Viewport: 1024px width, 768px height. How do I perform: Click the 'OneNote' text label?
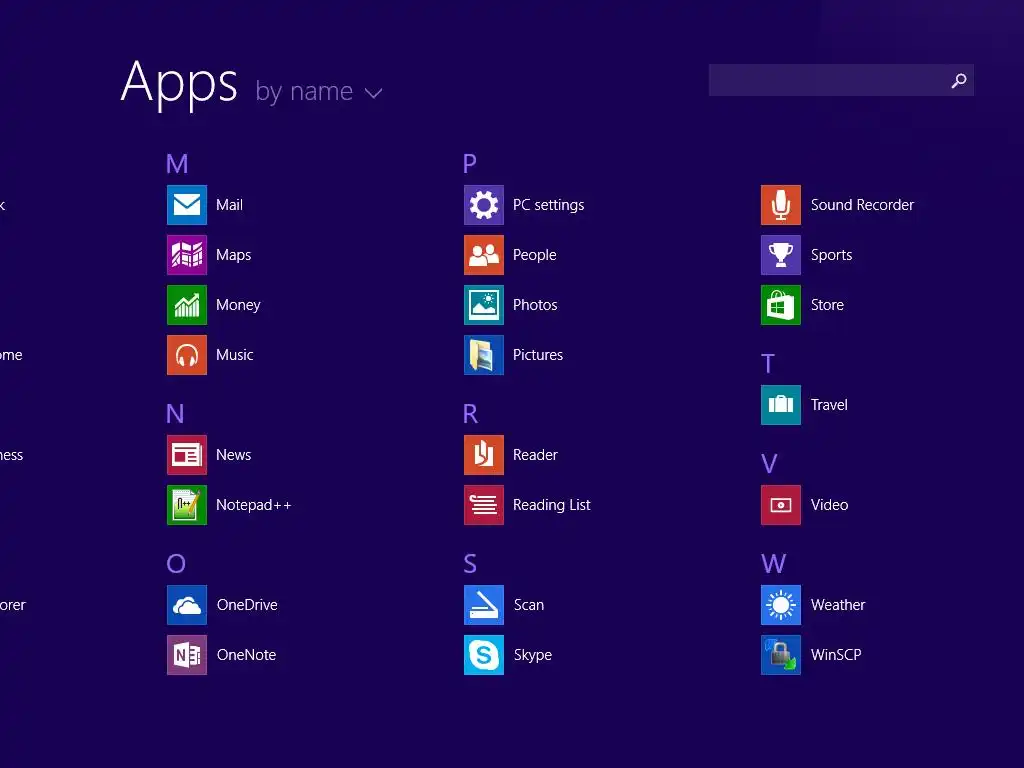tap(246, 654)
